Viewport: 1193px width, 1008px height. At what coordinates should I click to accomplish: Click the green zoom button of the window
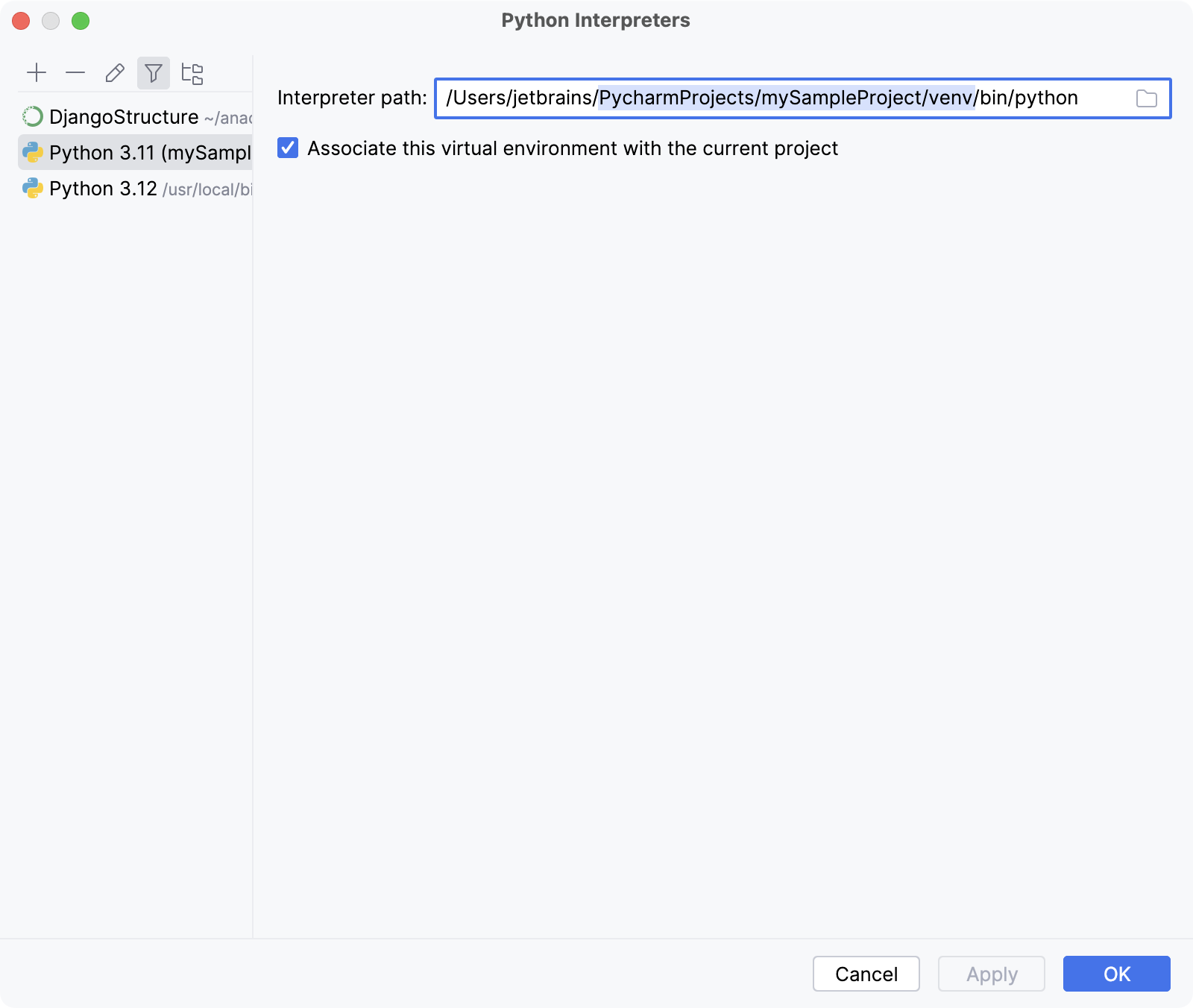pyautogui.click(x=81, y=22)
